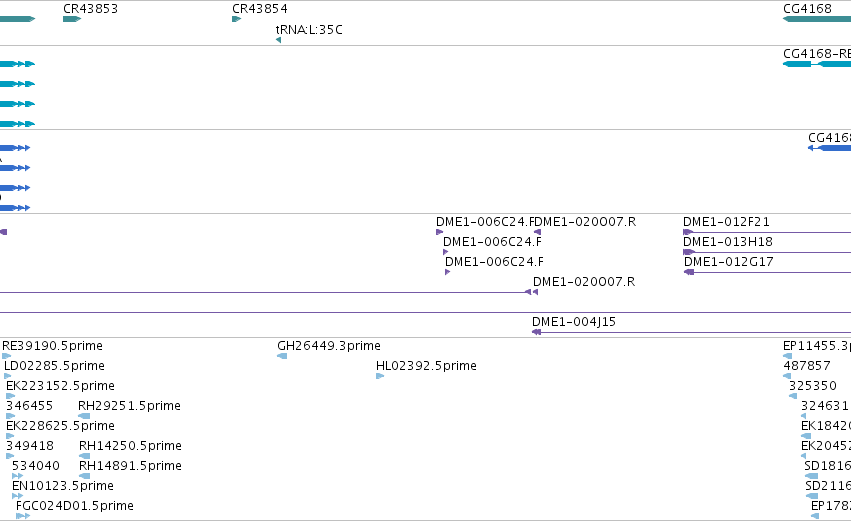Open the DME1-012F21 feature label
The width and height of the screenshot is (851, 521).
pos(726,222)
